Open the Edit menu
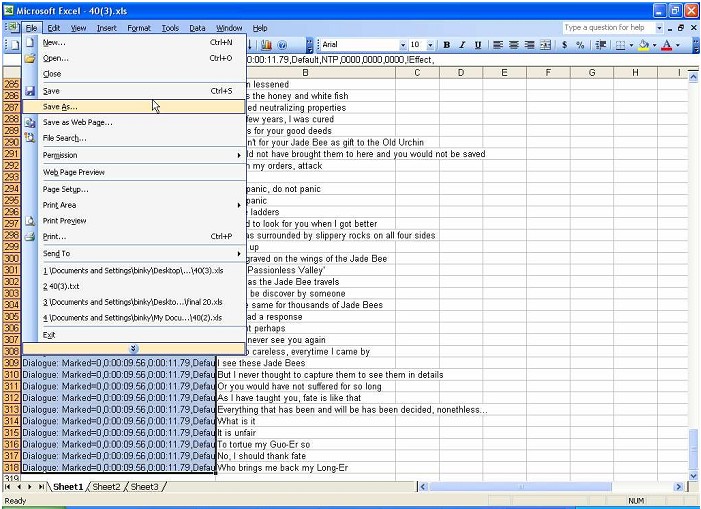The height and width of the screenshot is (509, 701). [54, 28]
